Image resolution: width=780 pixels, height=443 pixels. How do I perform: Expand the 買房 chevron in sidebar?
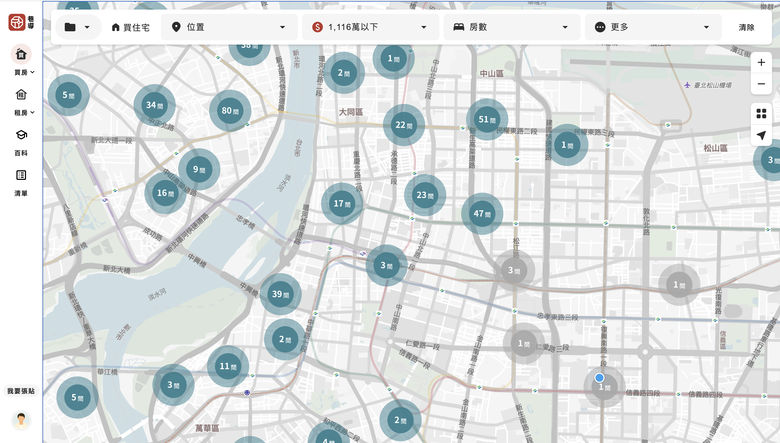click(x=32, y=73)
